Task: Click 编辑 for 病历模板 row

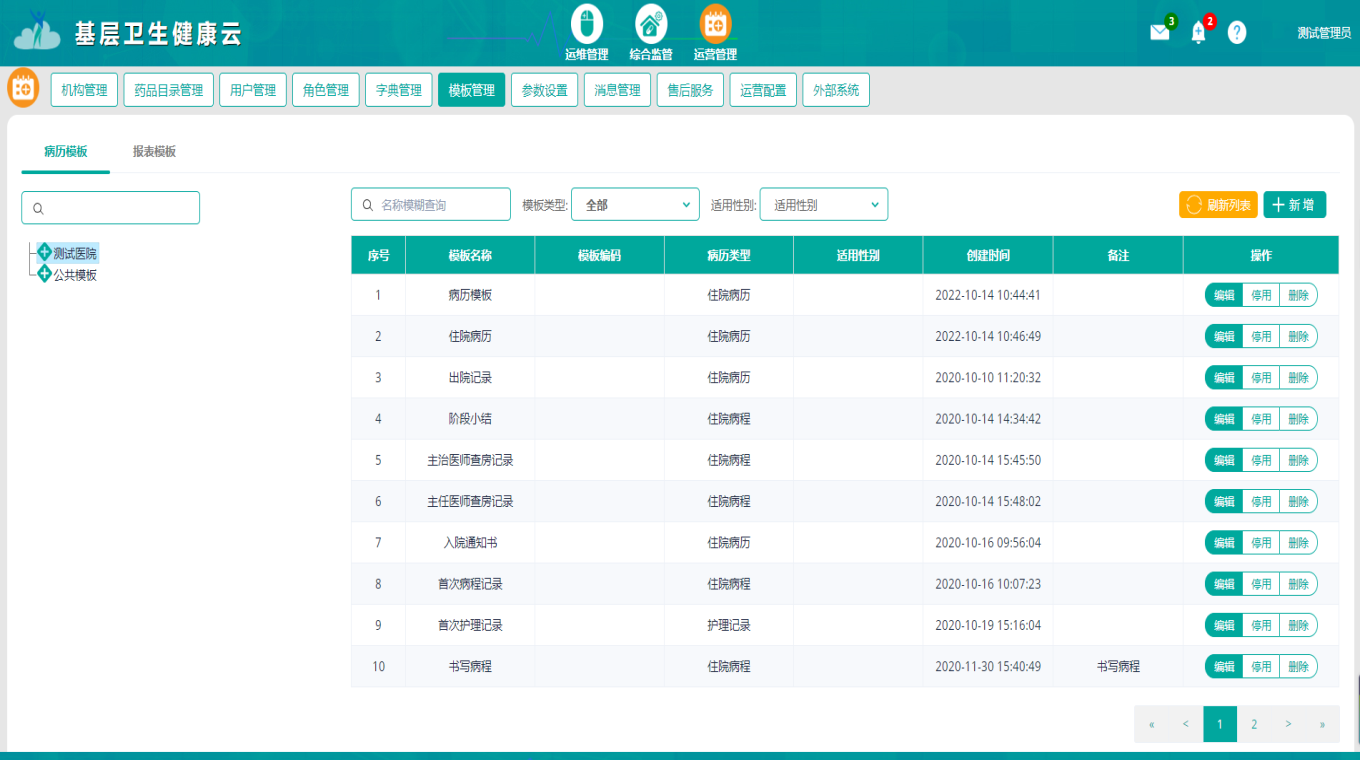Action: click(x=1224, y=295)
